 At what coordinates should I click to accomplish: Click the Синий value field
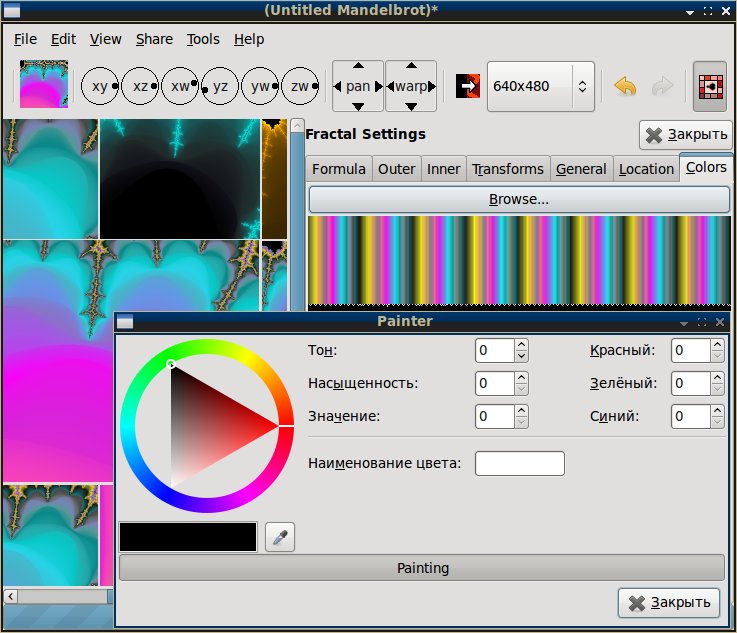coord(690,416)
